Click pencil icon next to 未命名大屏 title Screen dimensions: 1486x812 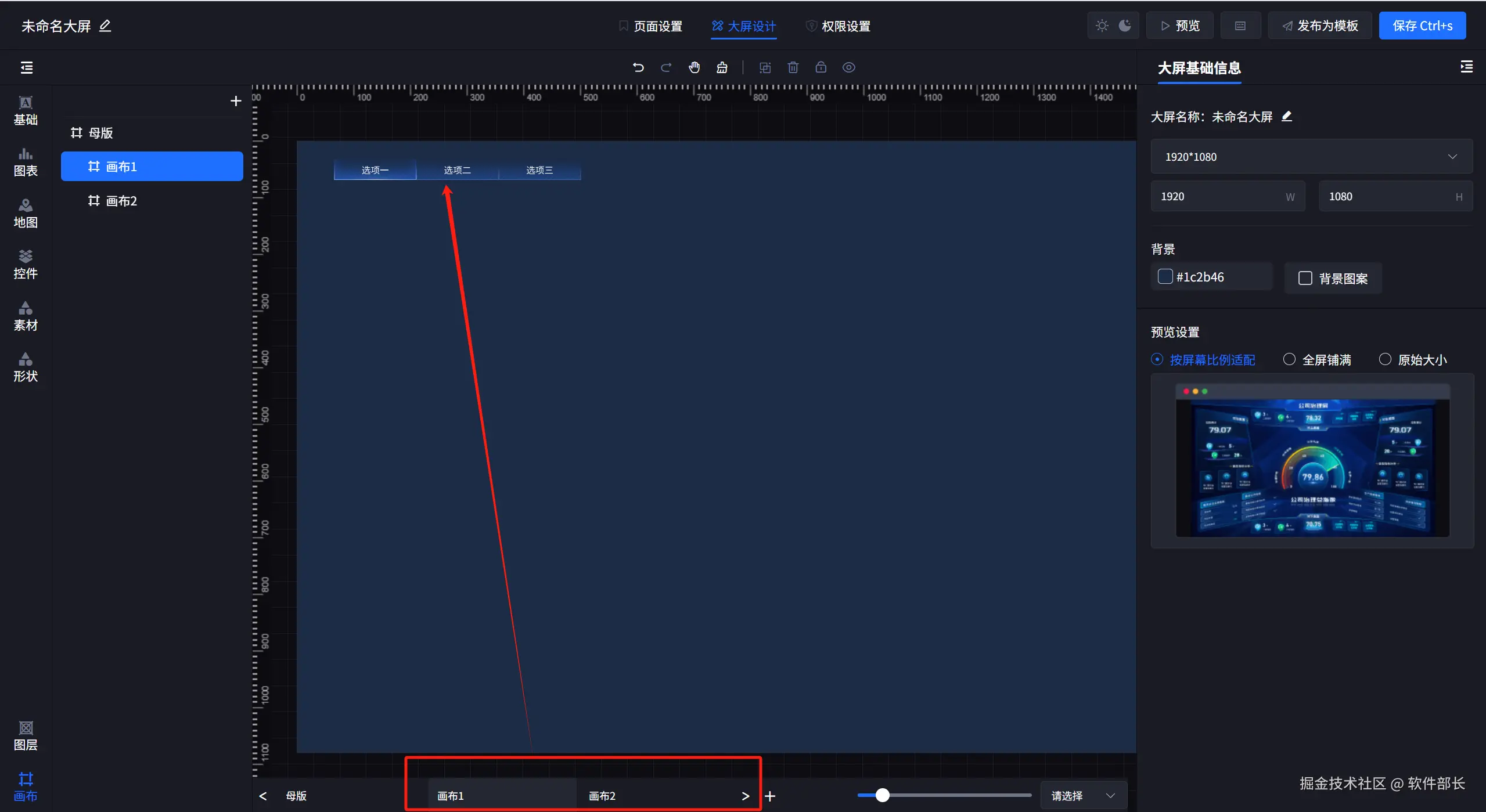[x=105, y=26]
